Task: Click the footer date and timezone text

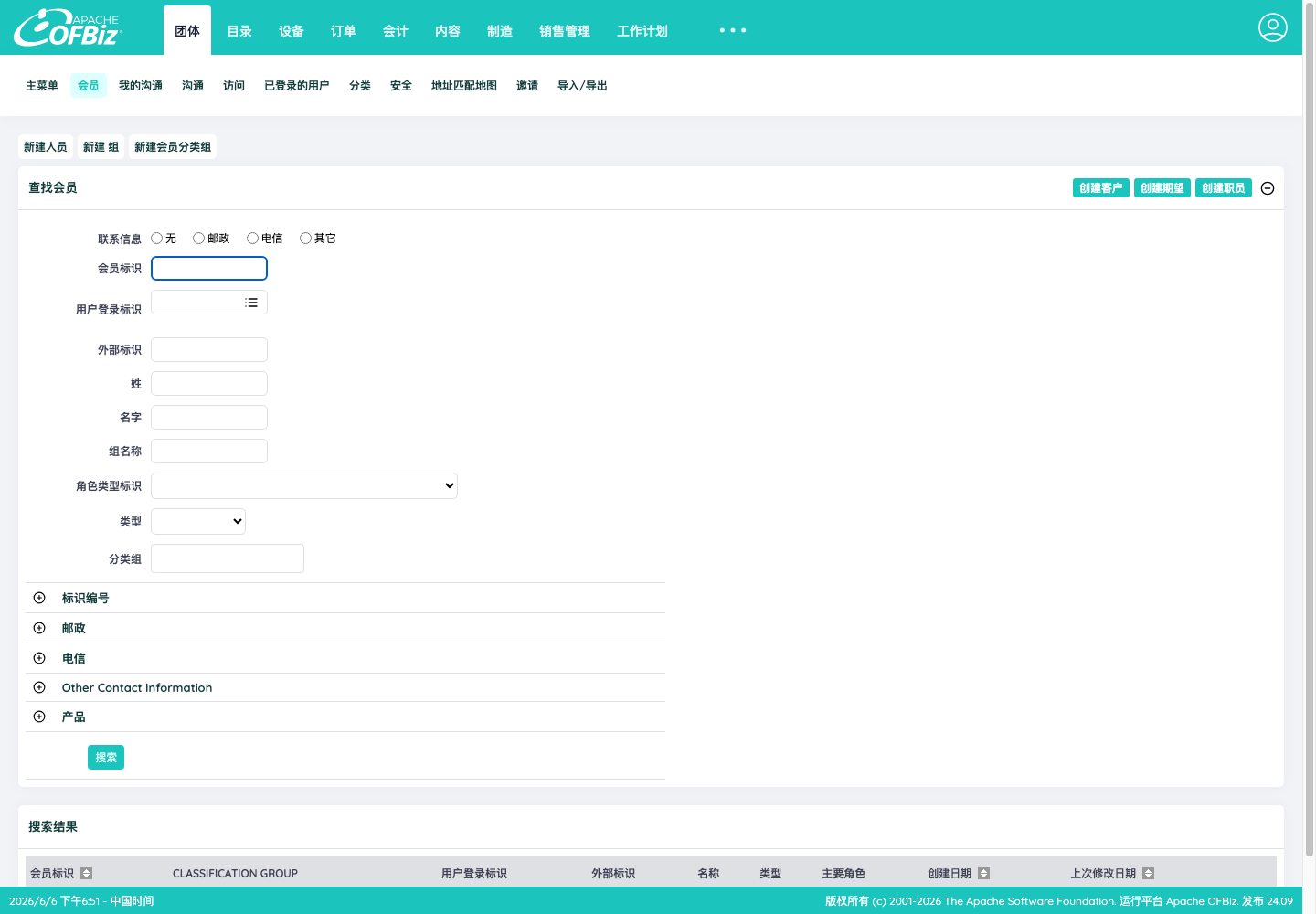Action: tap(81, 901)
